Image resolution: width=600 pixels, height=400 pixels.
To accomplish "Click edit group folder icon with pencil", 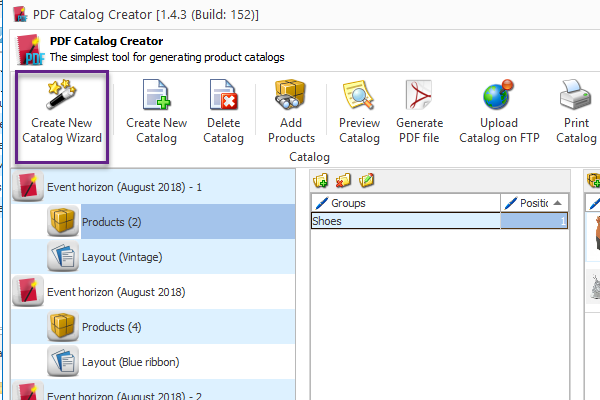I will 366,180.
